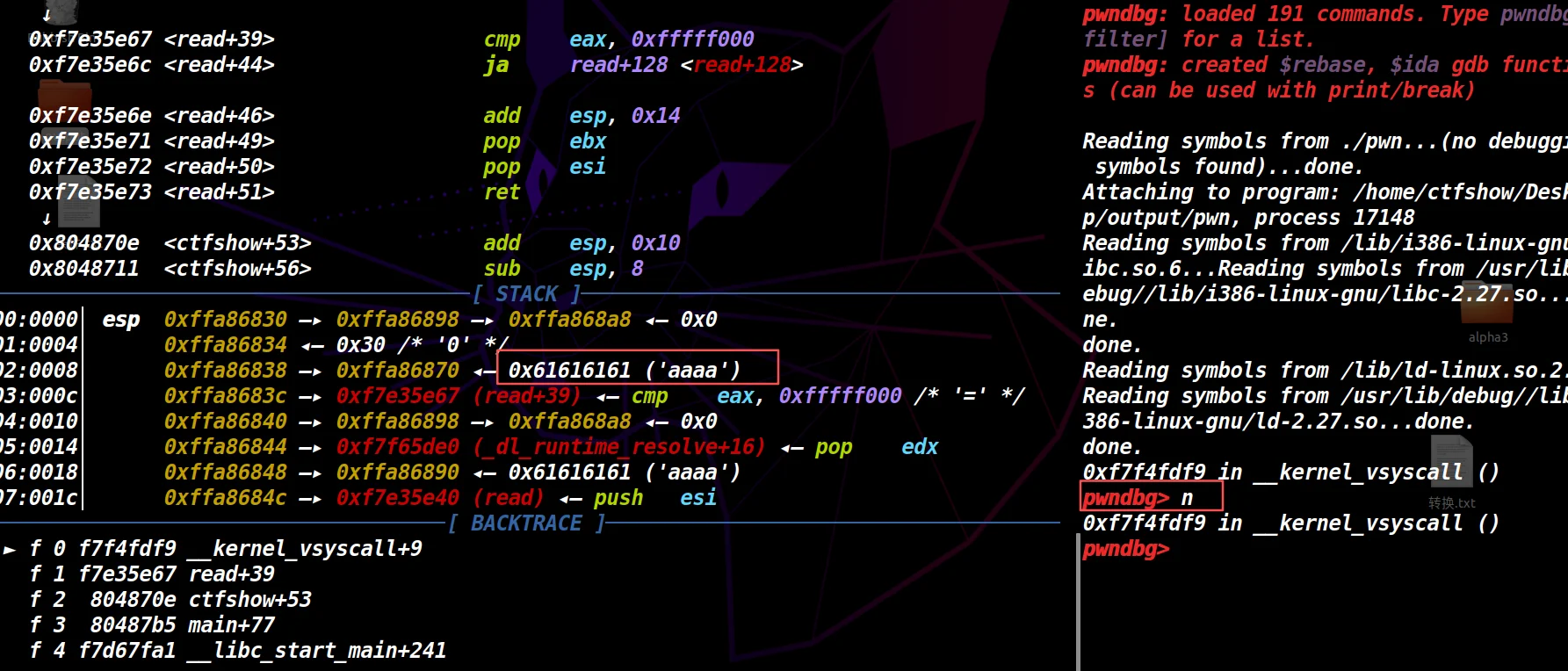Click the 转换.txt file icon

1451,465
